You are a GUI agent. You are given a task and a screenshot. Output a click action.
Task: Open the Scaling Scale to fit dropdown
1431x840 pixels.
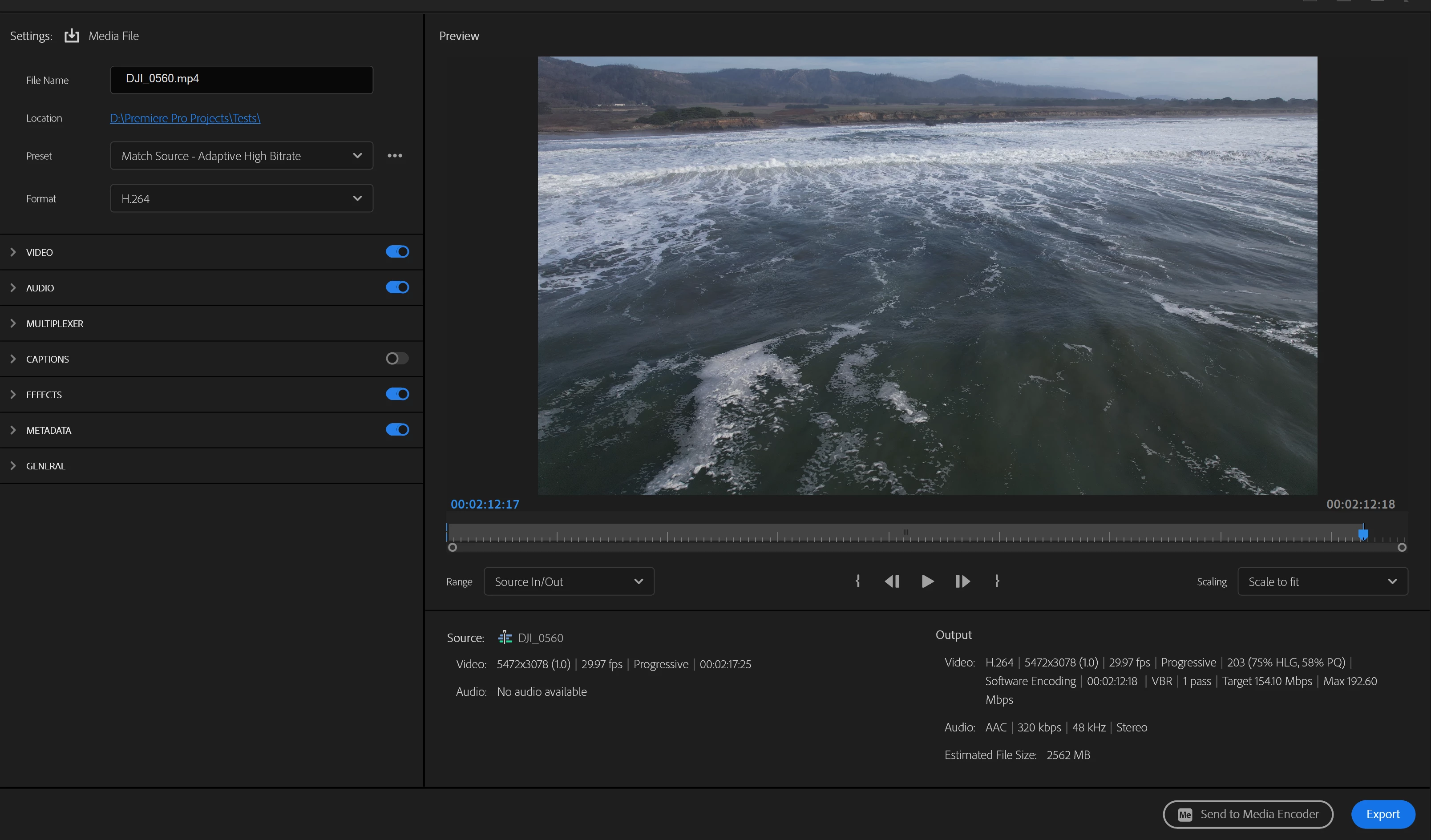[1322, 582]
